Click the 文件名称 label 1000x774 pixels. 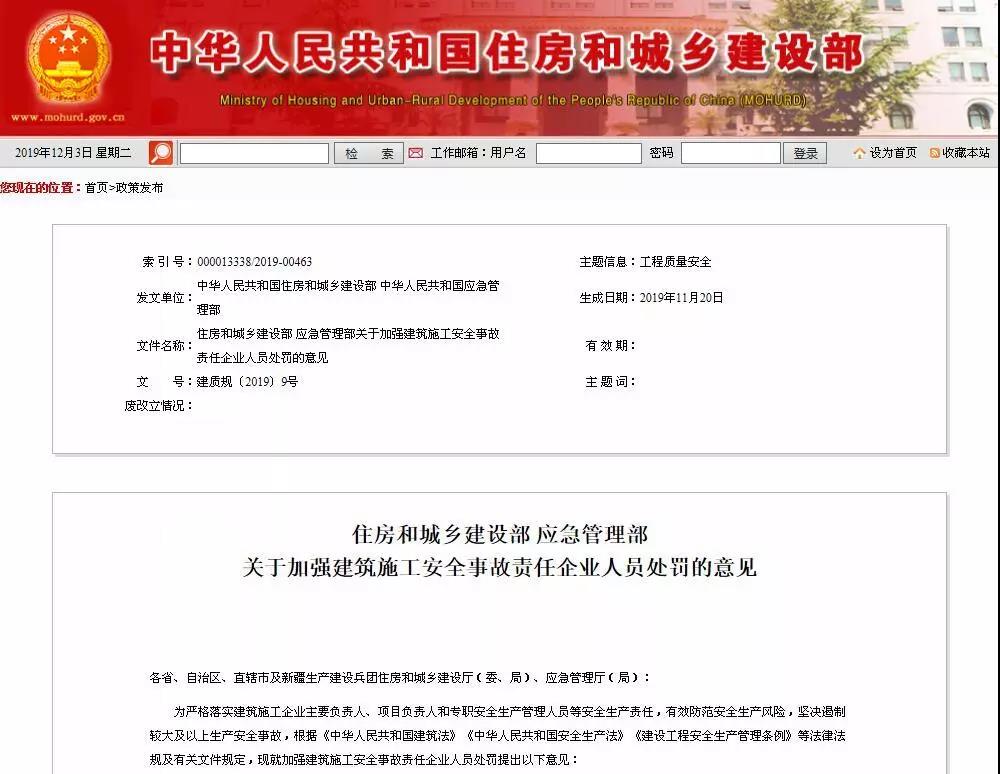point(165,346)
